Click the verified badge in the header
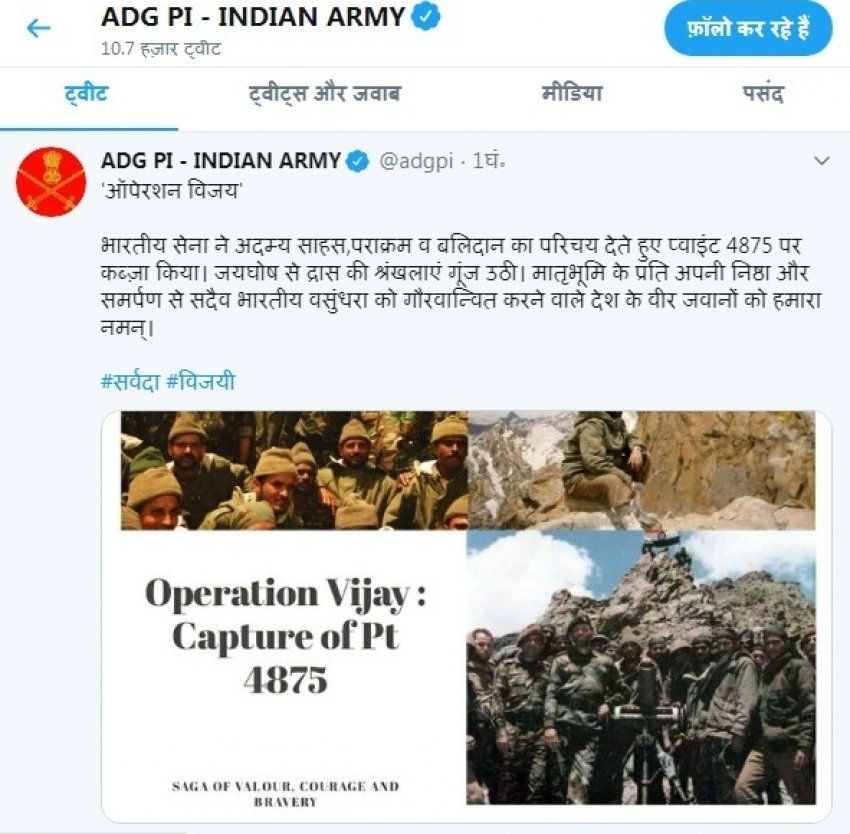 coord(427,17)
